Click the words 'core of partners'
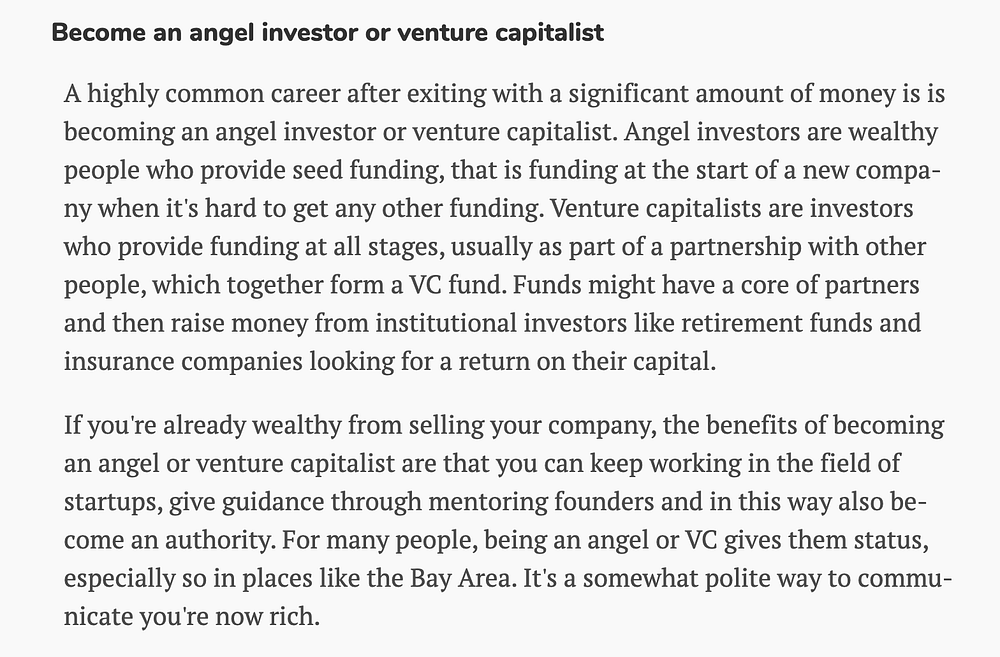Viewport: 1000px width, 657px height. 830,286
